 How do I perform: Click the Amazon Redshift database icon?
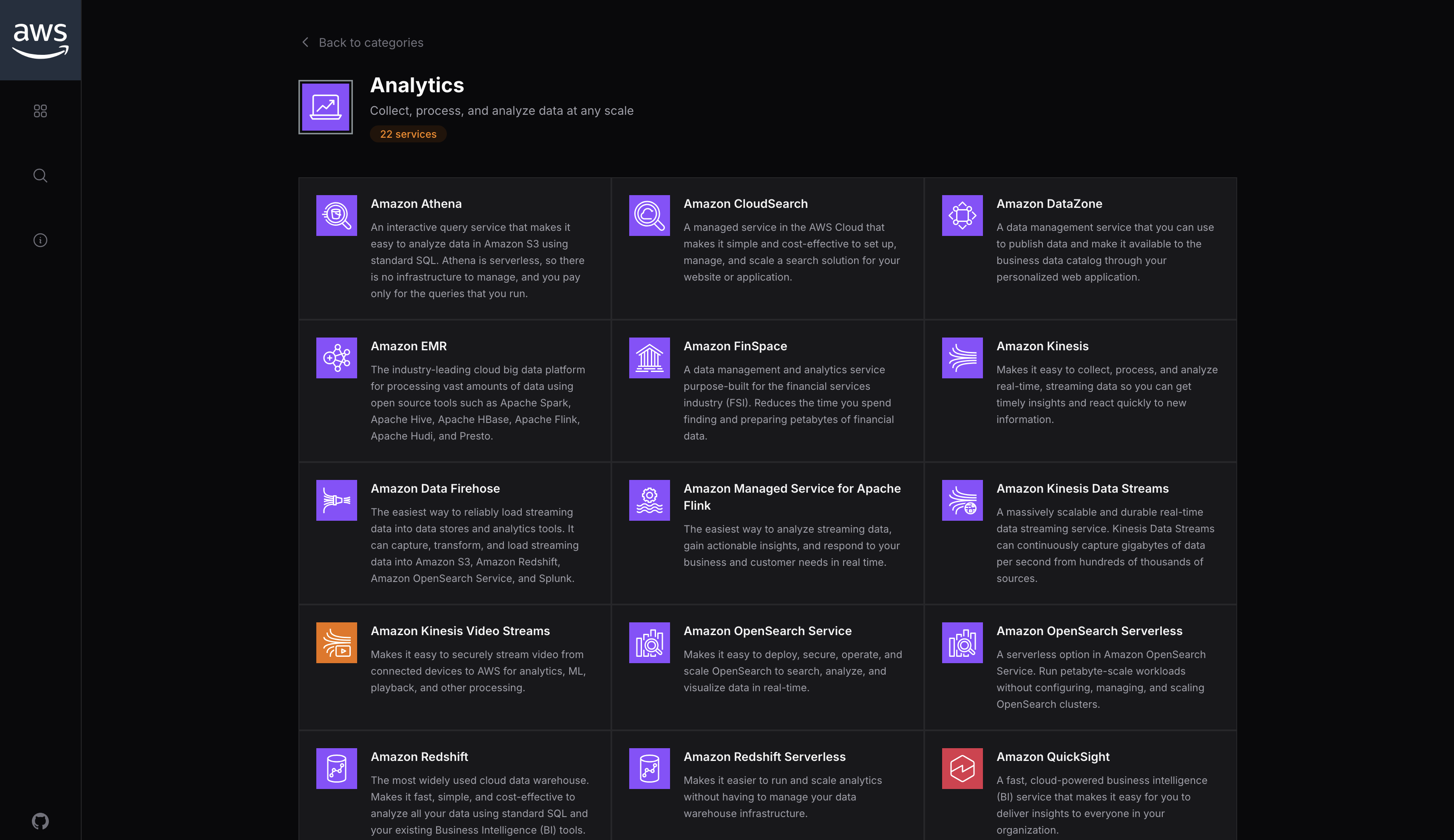pos(336,769)
